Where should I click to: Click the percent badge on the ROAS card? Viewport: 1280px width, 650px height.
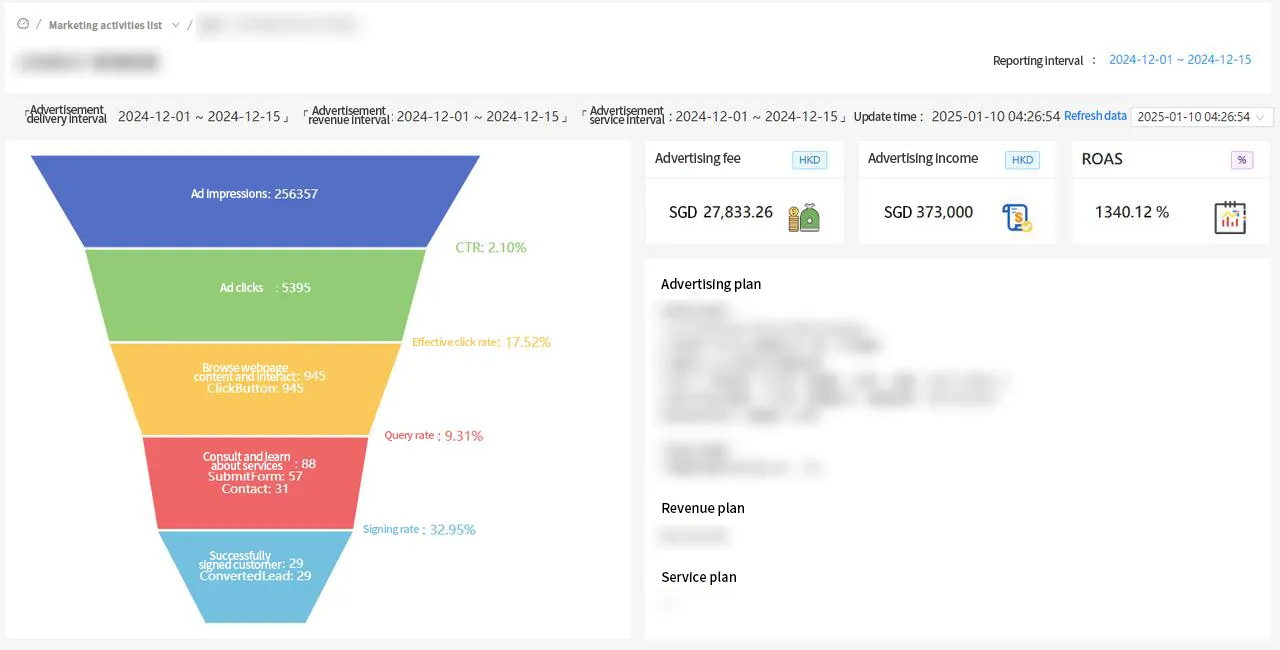click(x=1241, y=160)
